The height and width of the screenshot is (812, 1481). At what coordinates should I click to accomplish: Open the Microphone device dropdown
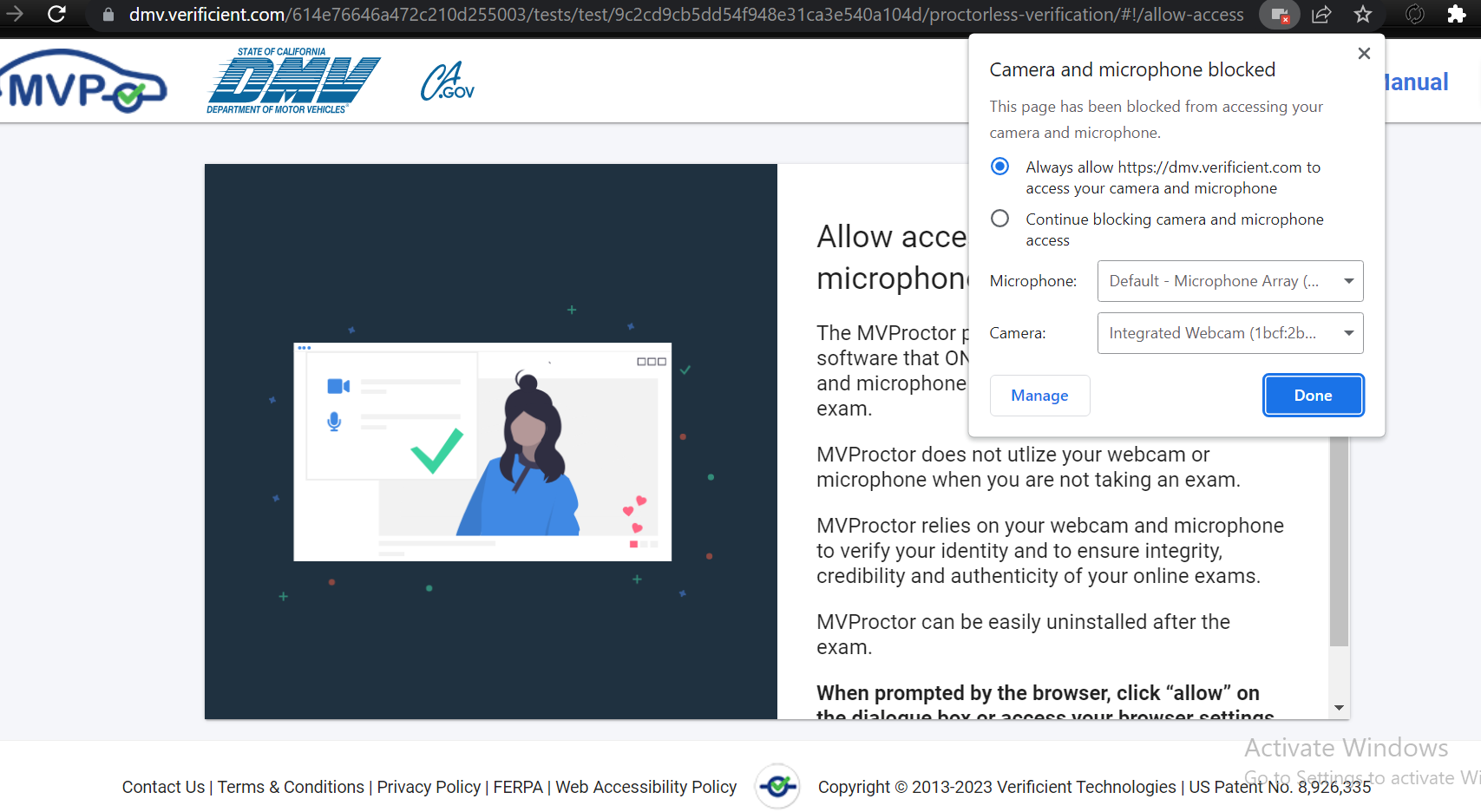click(1230, 281)
